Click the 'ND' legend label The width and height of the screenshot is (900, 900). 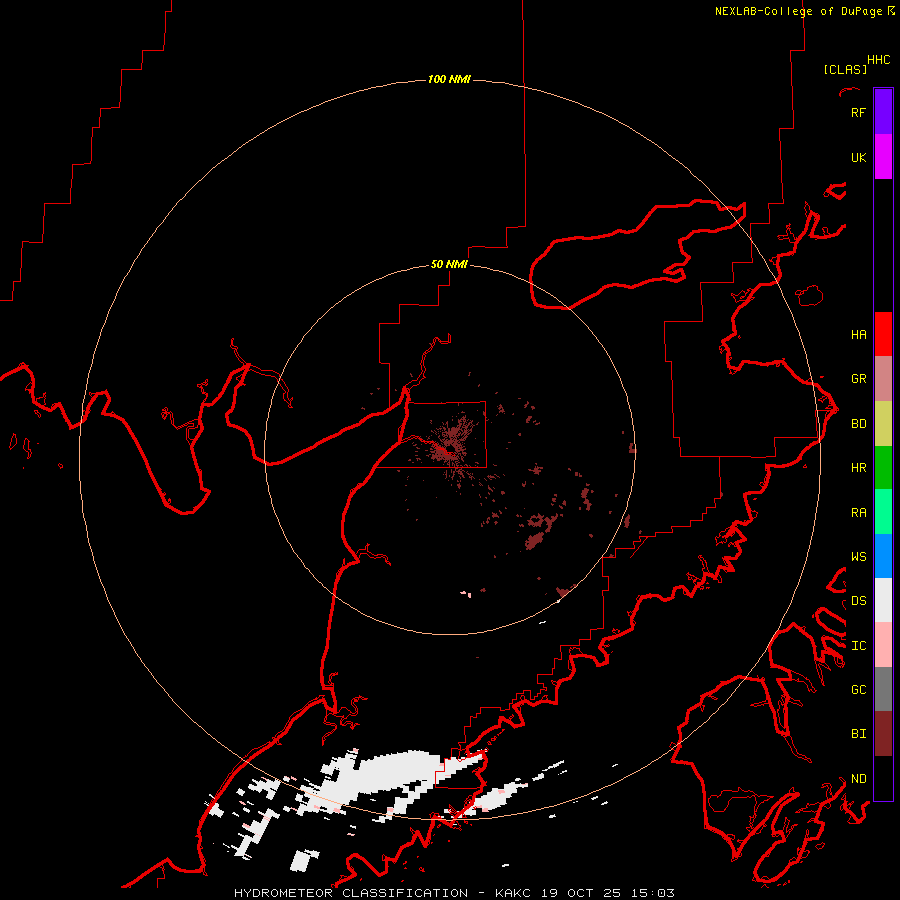(x=858, y=779)
